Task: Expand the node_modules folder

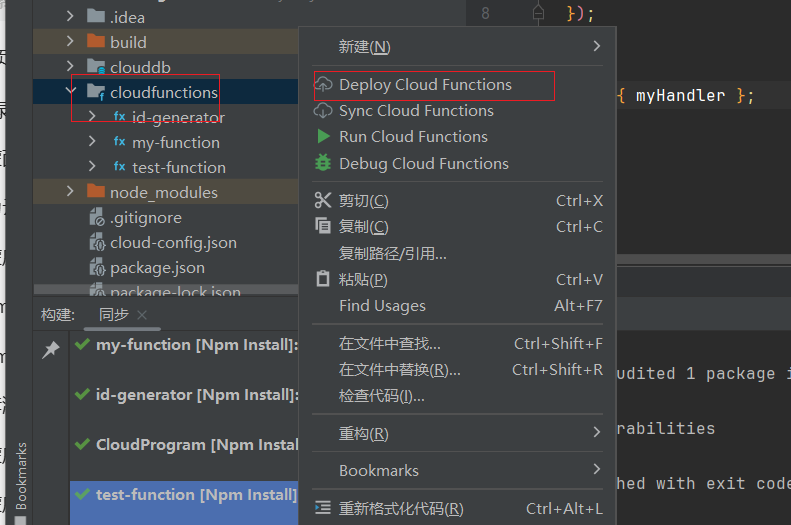Action: [x=70, y=192]
